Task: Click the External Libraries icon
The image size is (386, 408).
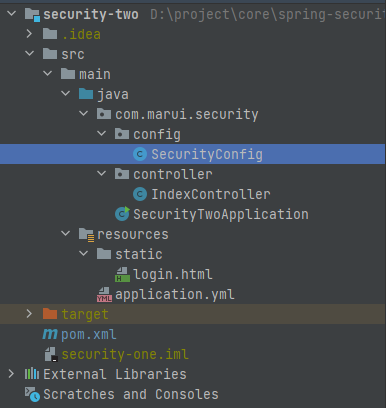Action: tap(32, 374)
